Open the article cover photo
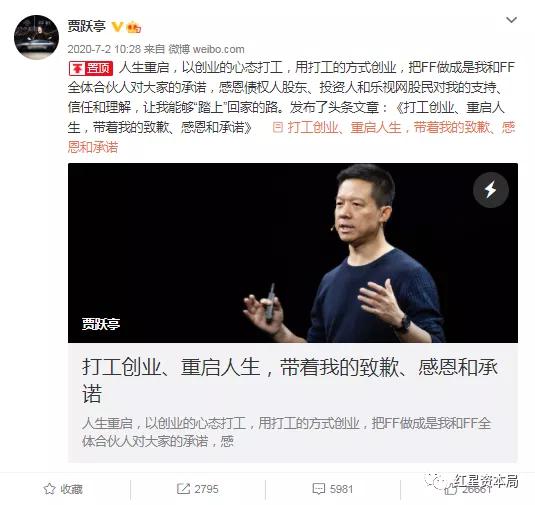 [293, 253]
